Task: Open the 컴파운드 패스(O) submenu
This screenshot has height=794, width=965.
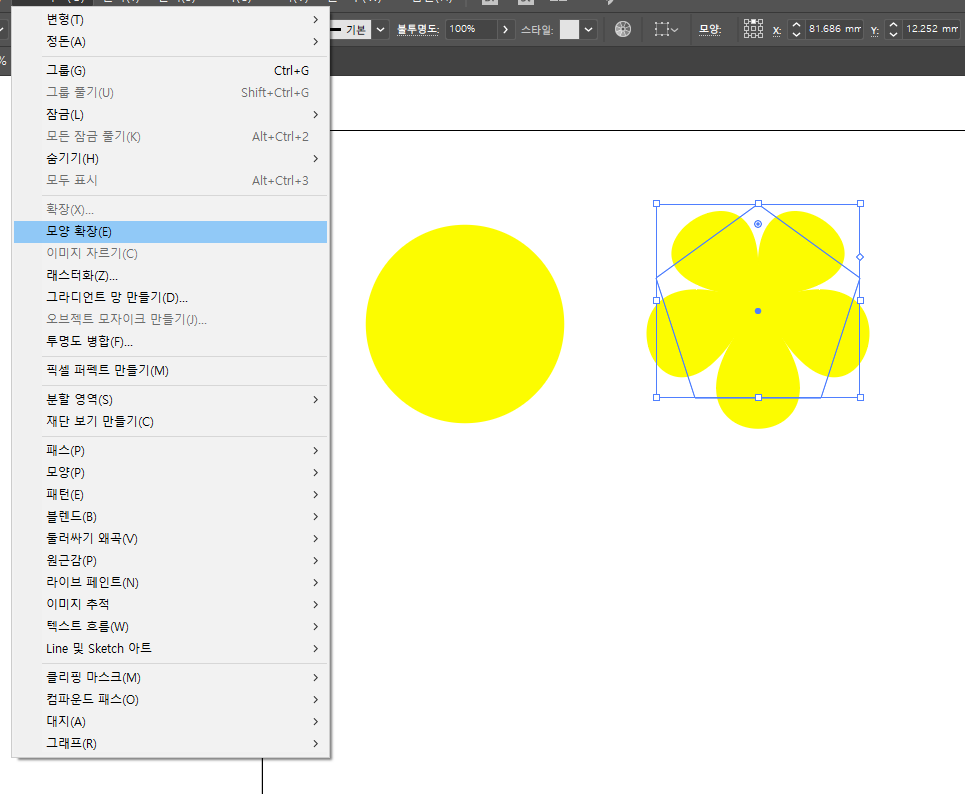Action: click(170, 700)
